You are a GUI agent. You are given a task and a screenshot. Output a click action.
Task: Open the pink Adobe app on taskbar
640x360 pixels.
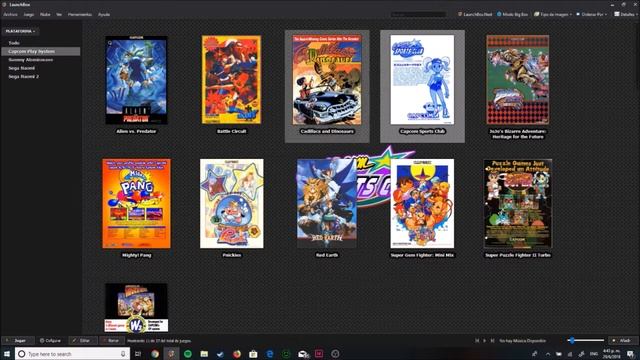coord(319,354)
